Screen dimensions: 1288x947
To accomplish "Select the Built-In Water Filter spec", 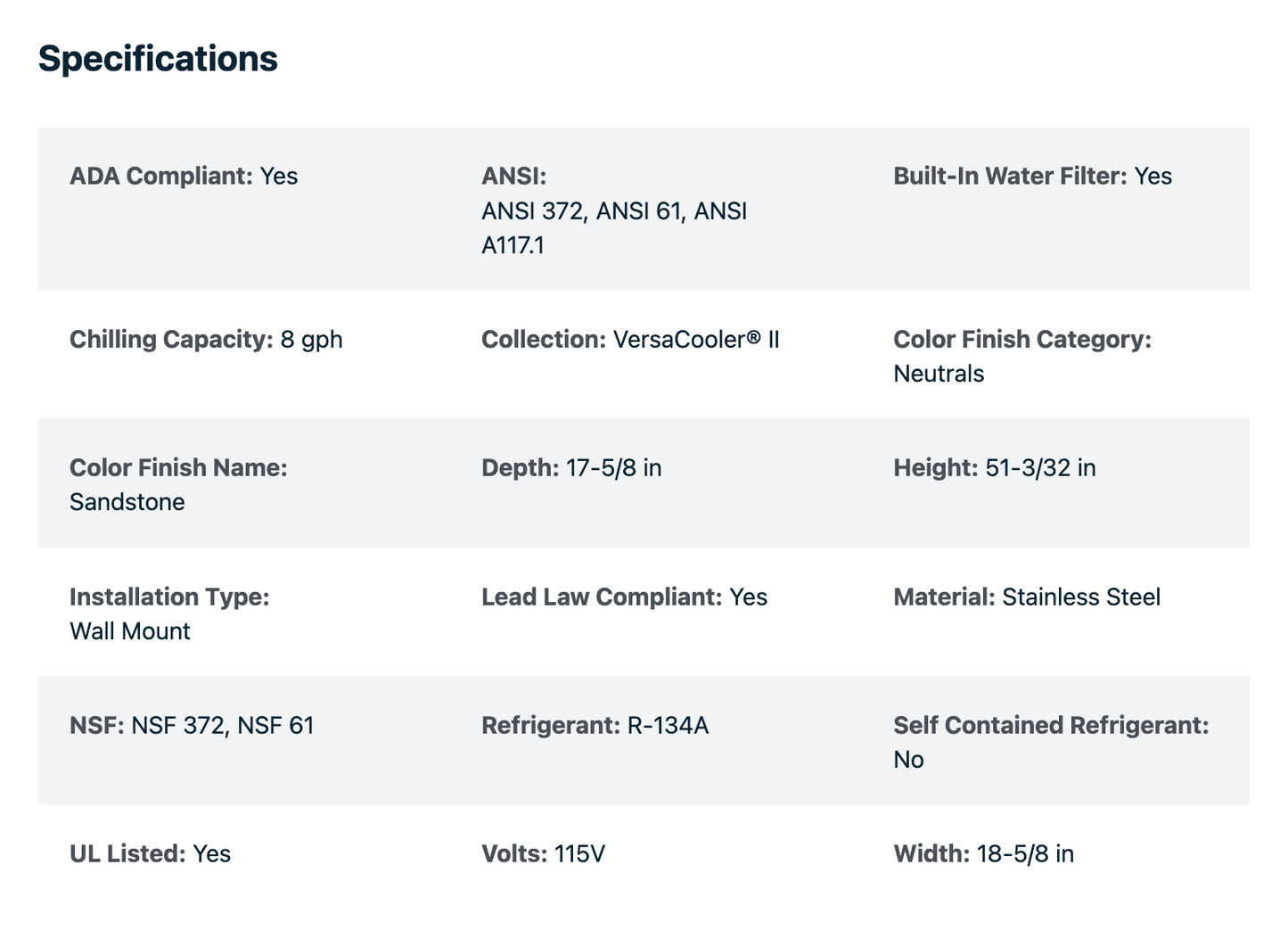I will (1032, 176).
